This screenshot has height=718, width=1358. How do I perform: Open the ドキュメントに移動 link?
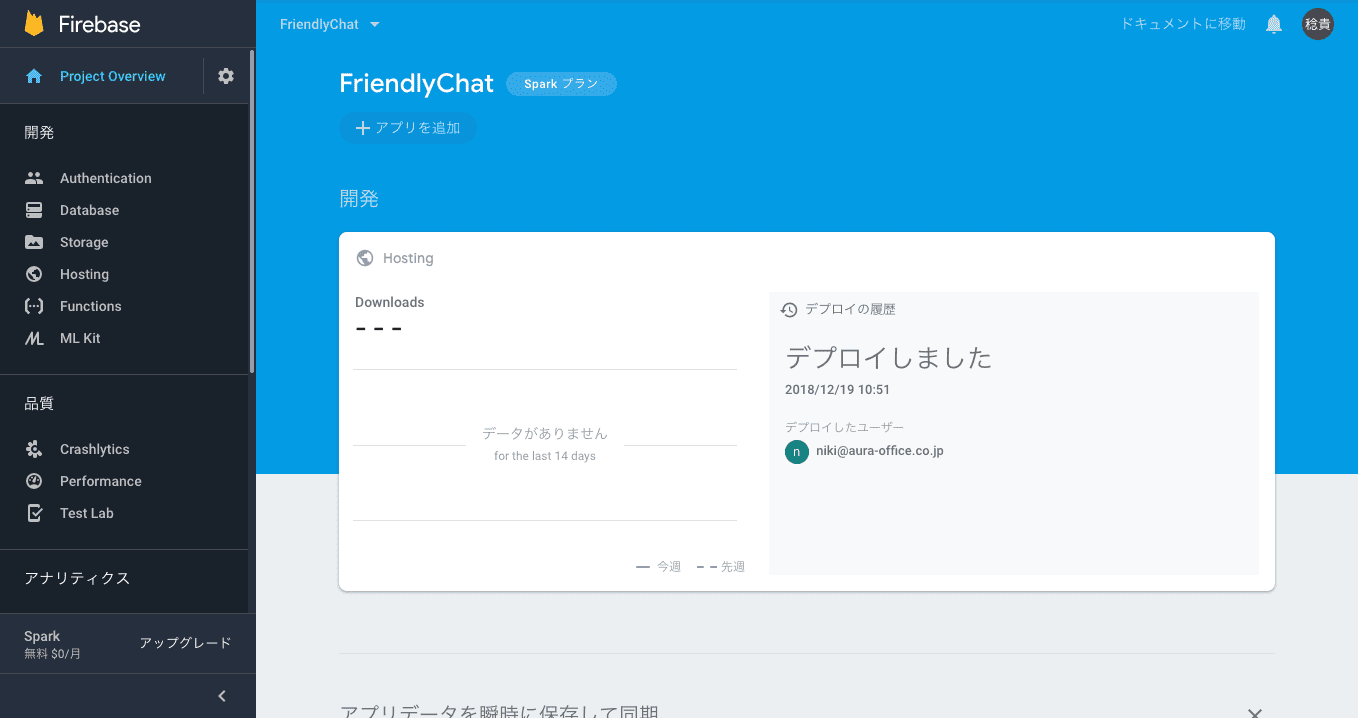(x=1183, y=24)
